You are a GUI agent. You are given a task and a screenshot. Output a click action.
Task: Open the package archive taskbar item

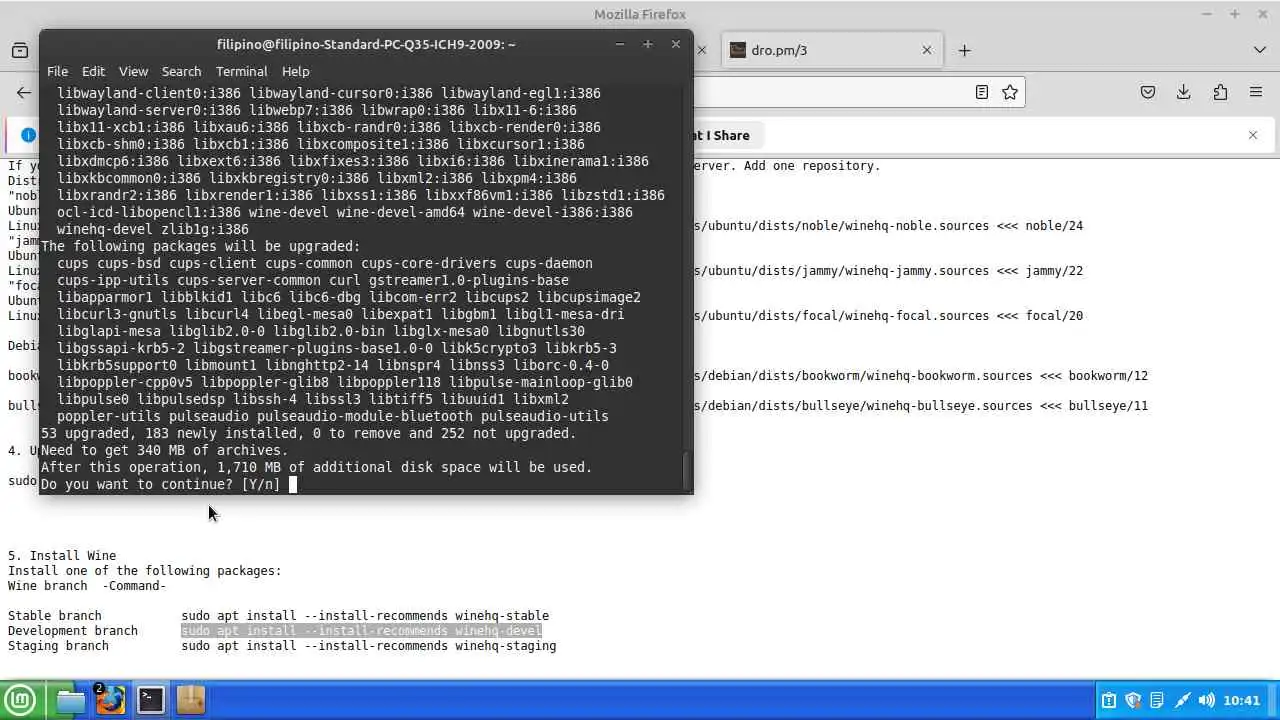click(x=191, y=700)
